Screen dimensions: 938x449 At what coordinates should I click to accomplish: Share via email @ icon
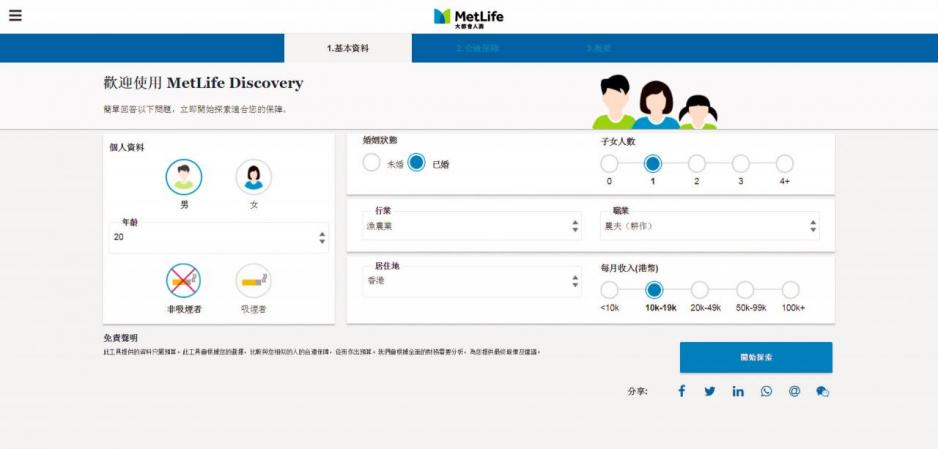[x=794, y=391]
